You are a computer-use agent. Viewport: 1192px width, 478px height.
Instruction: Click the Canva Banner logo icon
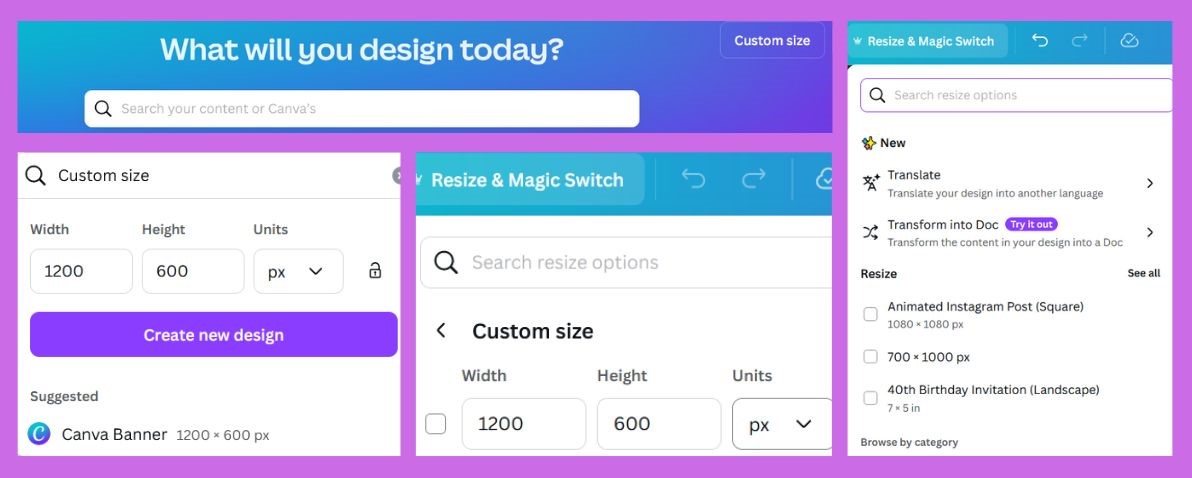point(39,434)
